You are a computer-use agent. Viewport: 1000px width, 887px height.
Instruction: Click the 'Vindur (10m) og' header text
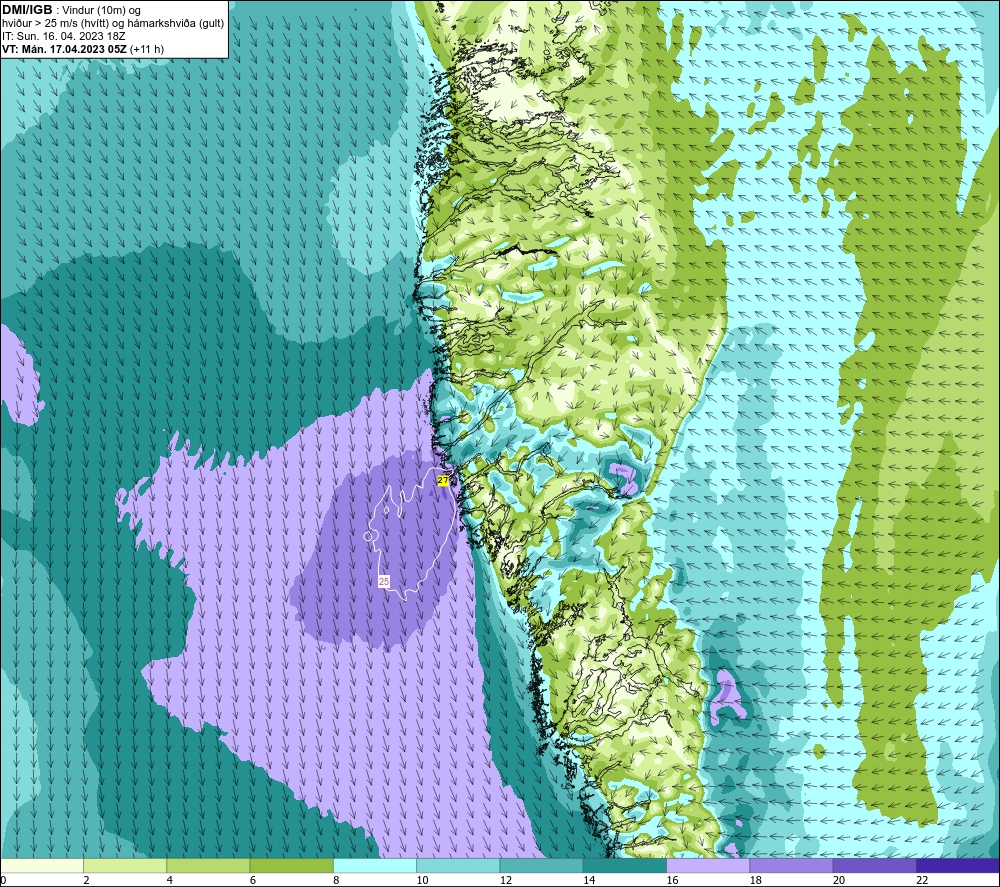coord(101,11)
